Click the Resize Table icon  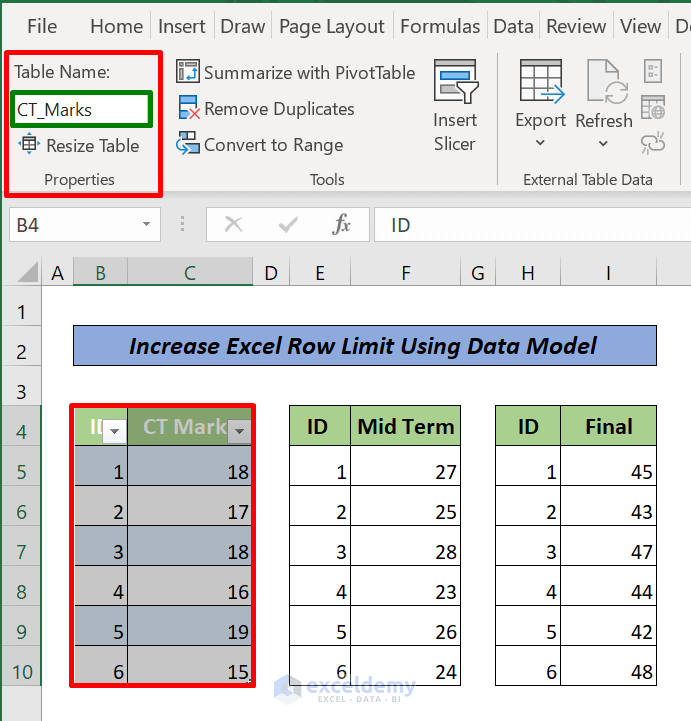(x=29, y=144)
